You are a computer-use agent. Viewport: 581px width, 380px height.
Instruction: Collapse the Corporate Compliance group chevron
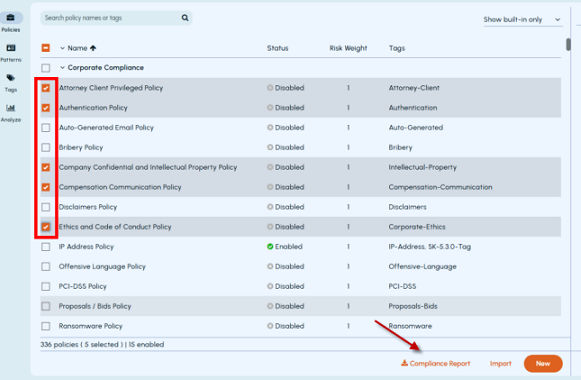pyautogui.click(x=62, y=68)
